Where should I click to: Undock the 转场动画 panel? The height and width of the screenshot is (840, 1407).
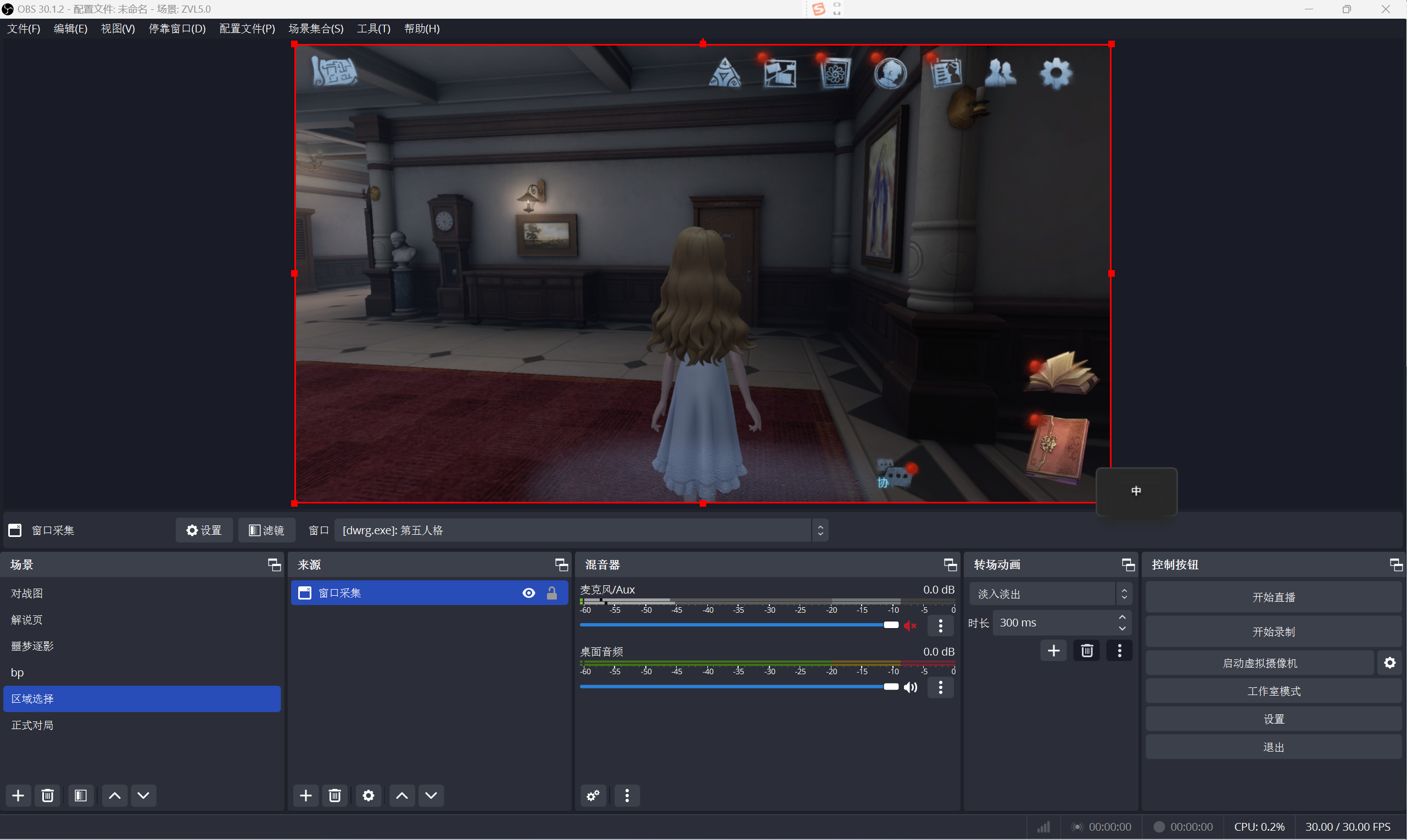(x=1128, y=564)
